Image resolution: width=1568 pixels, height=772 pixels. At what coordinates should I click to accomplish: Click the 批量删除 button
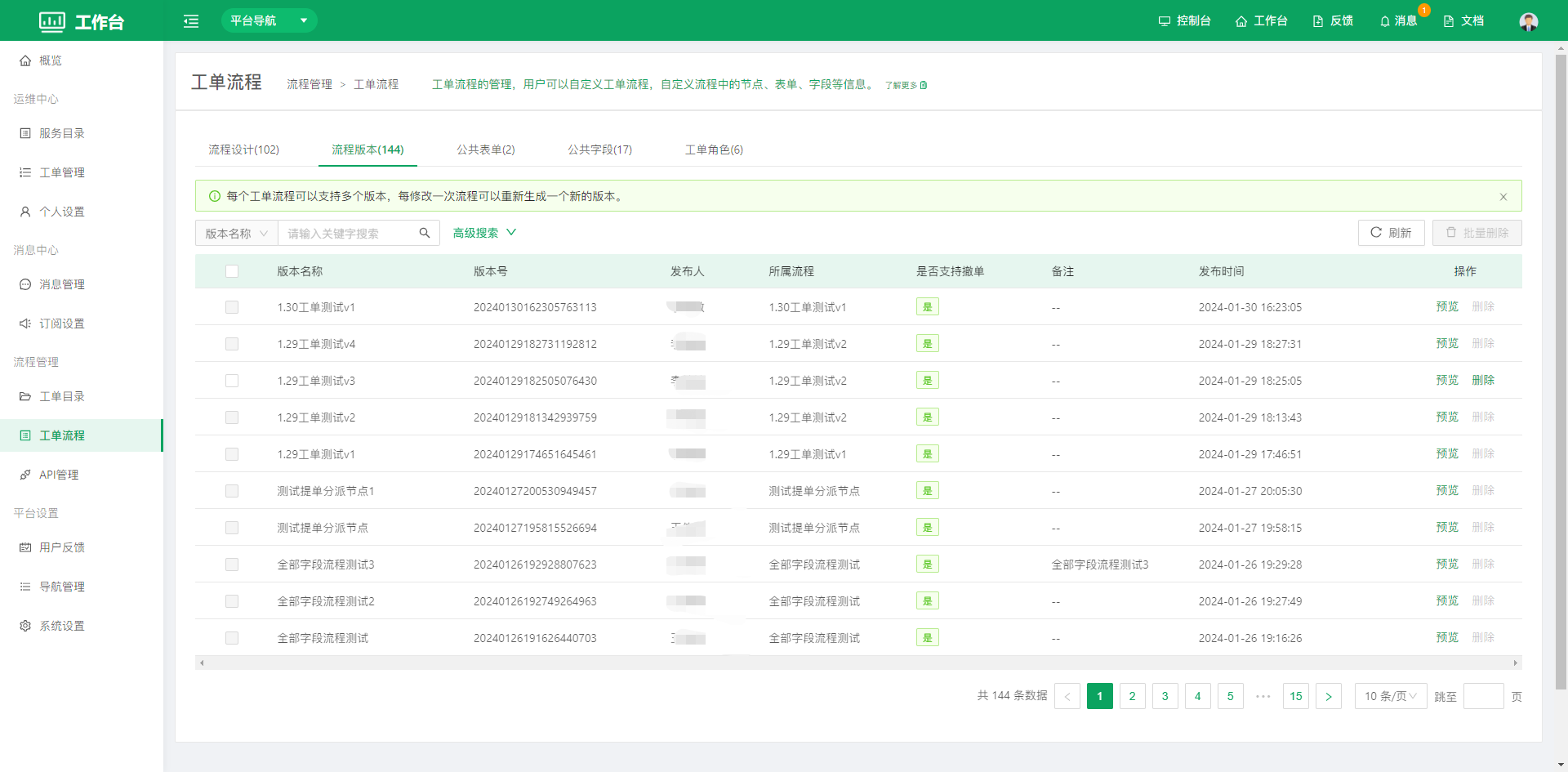[x=1477, y=233]
